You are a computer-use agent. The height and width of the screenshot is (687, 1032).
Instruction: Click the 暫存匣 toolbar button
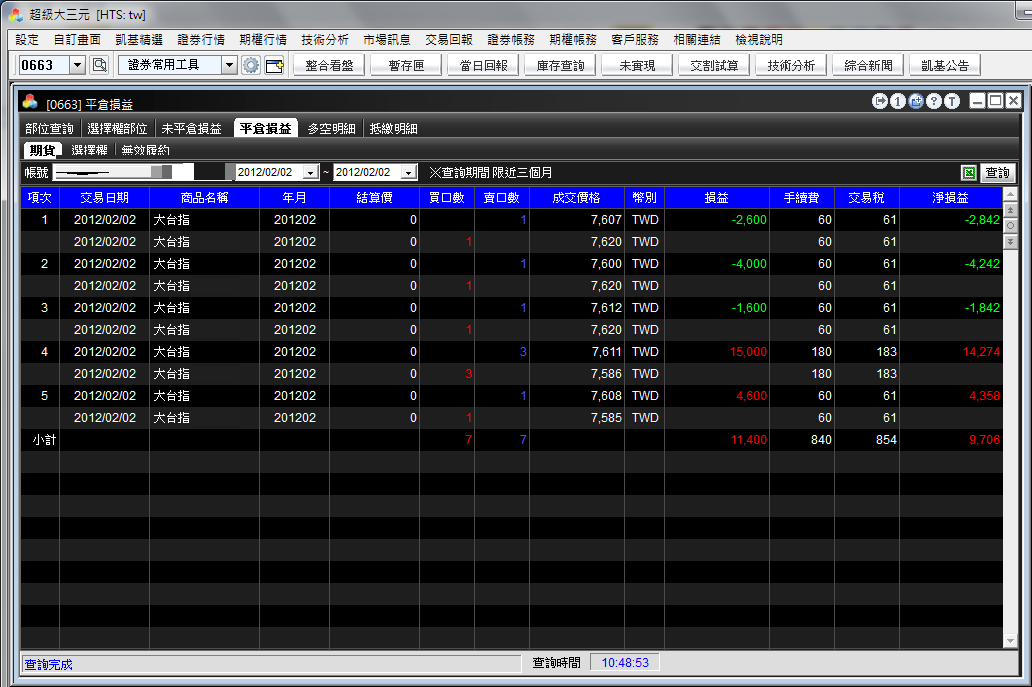tap(406, 65)
